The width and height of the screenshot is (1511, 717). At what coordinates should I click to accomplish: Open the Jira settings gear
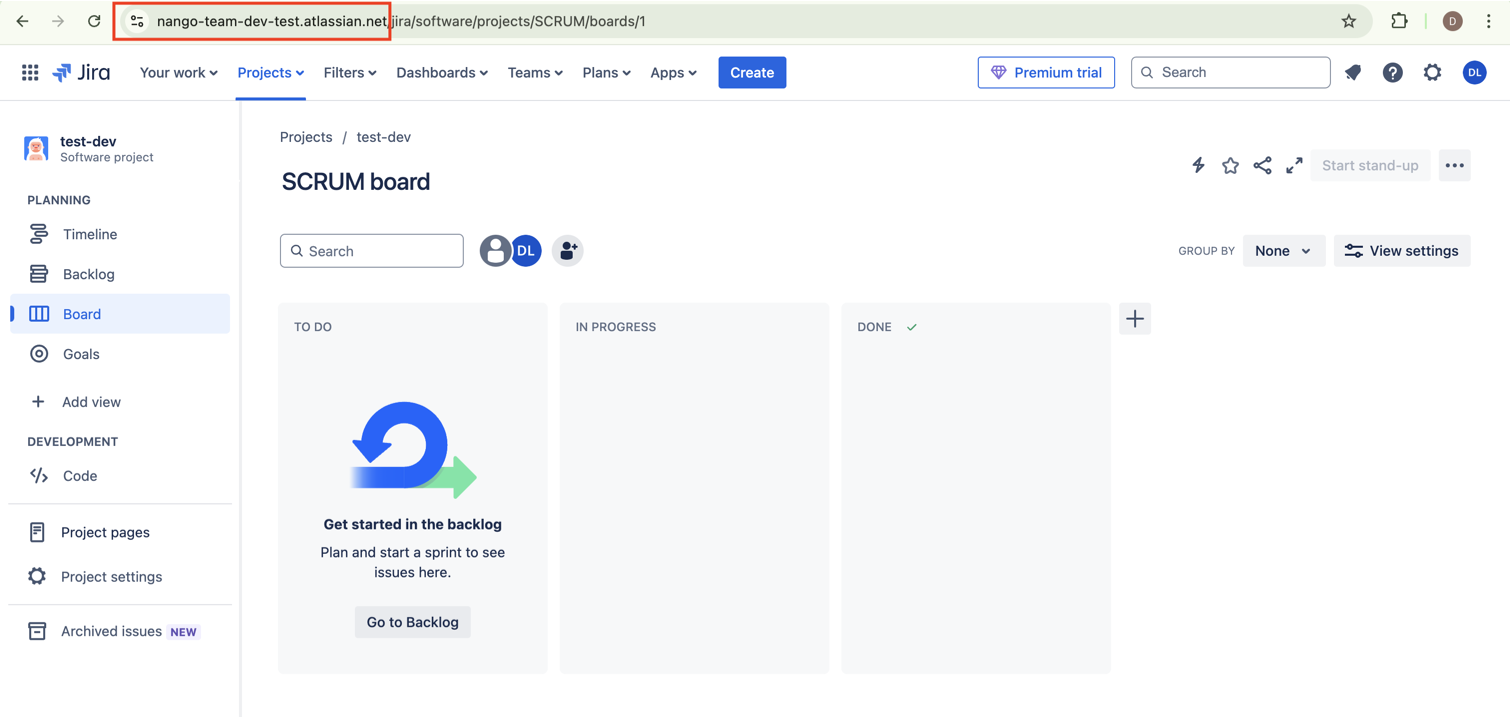1433,72
